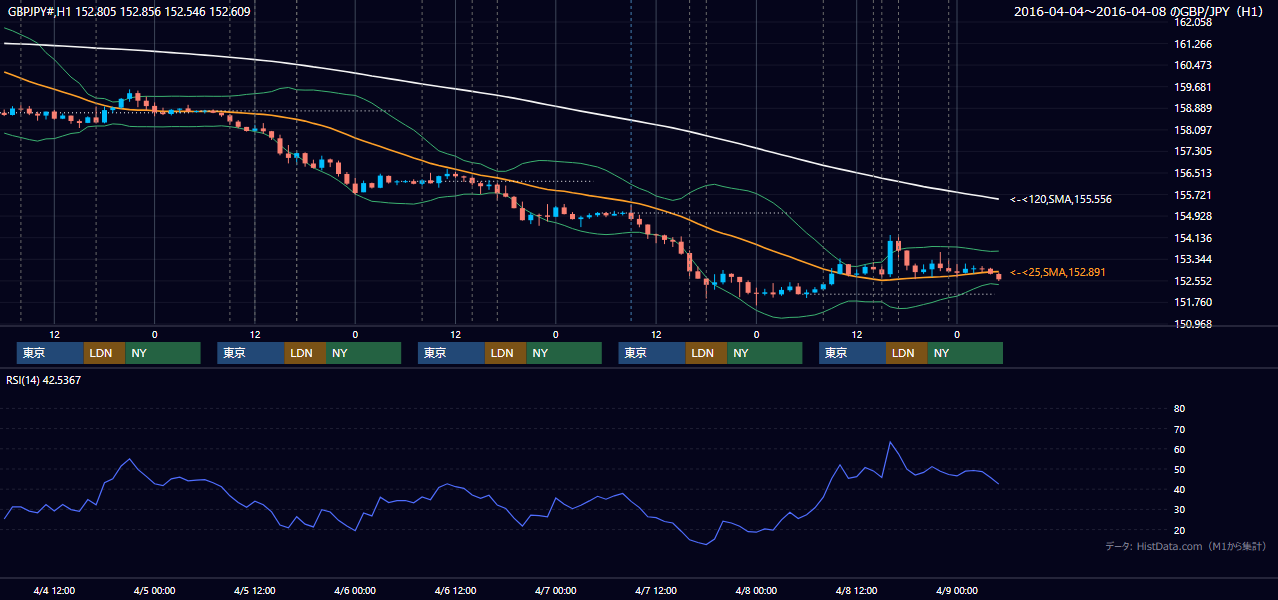Select the NY session block above 4/9 00:00
Screen dimensions: 1278x600
(965, 353)
